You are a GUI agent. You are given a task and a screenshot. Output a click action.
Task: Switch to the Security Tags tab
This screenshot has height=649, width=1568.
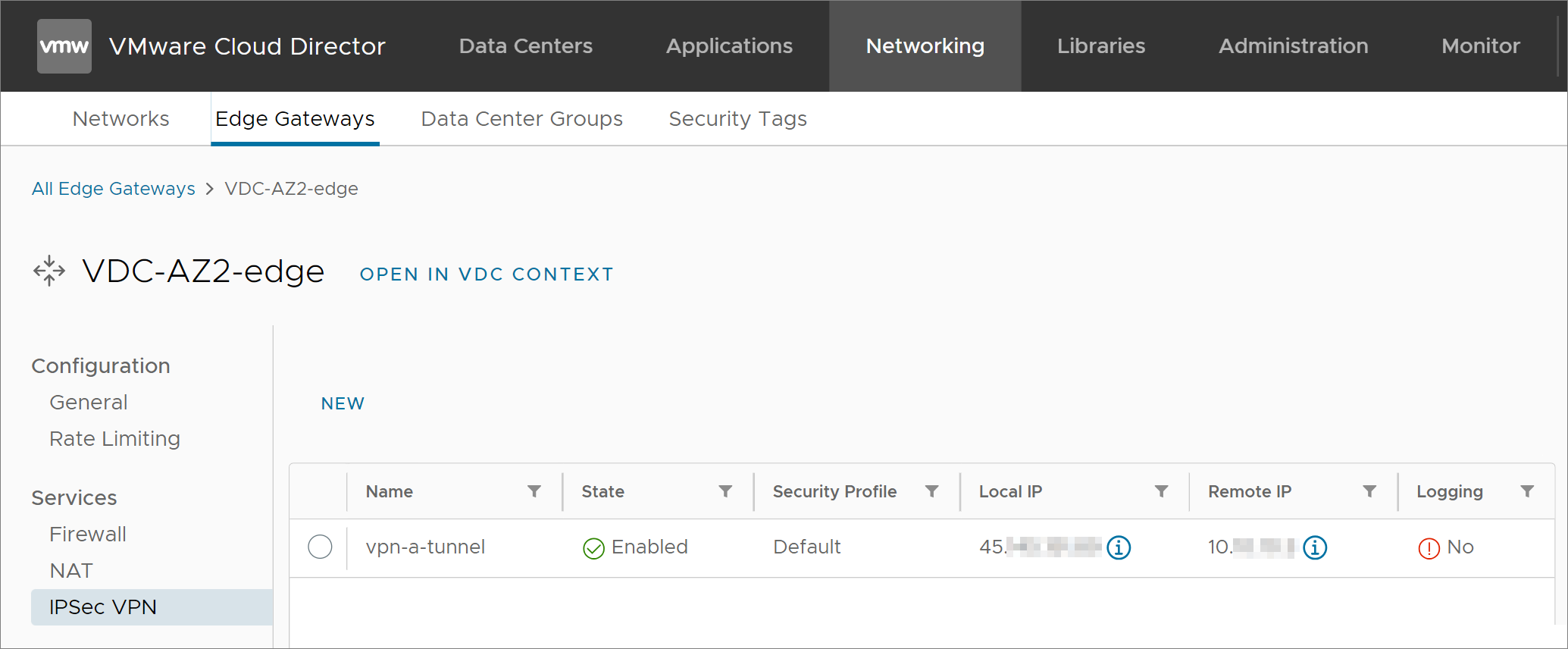(x=737, y=119)
